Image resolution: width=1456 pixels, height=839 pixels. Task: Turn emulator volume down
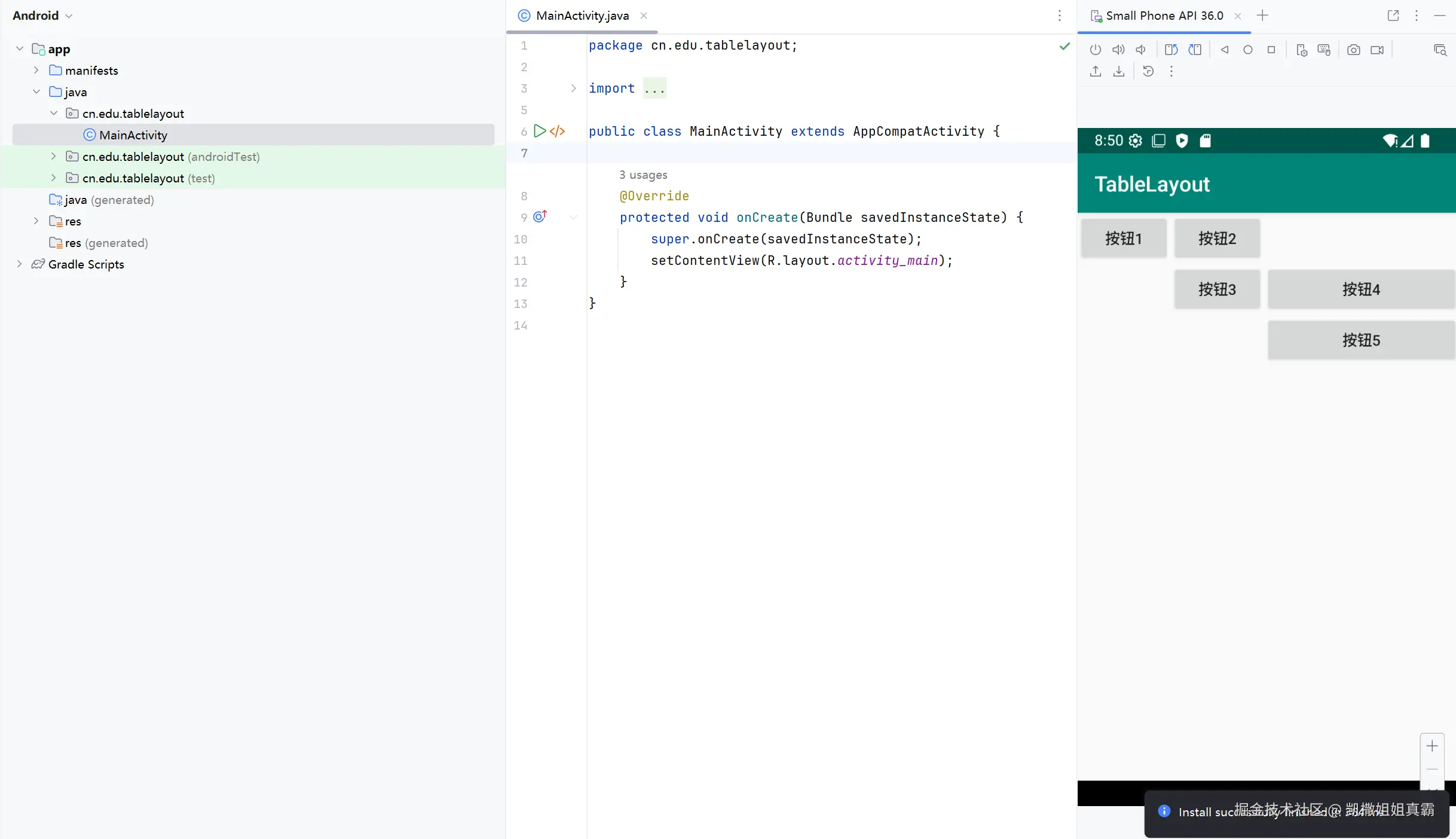(1141, 50)
